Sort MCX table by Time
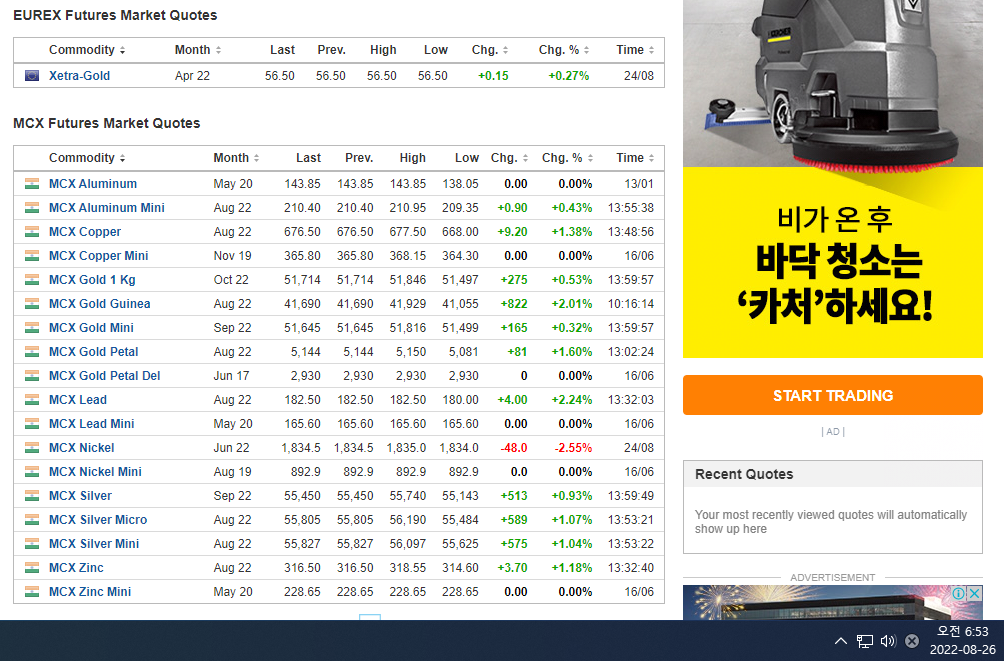The width and height of the screenshot is (1004, 661). 635,158
